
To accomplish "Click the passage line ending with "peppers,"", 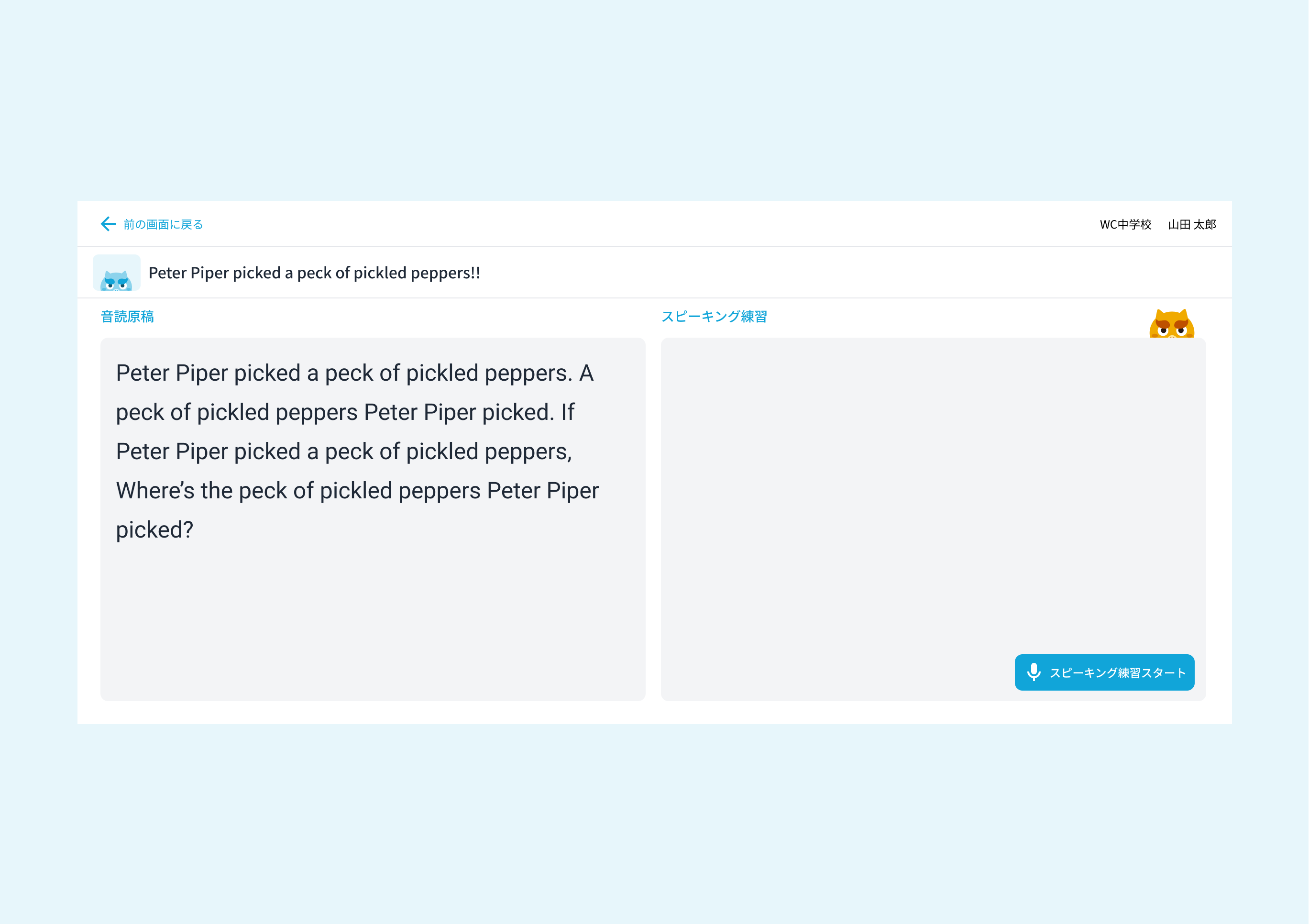I will coord(344,451).
